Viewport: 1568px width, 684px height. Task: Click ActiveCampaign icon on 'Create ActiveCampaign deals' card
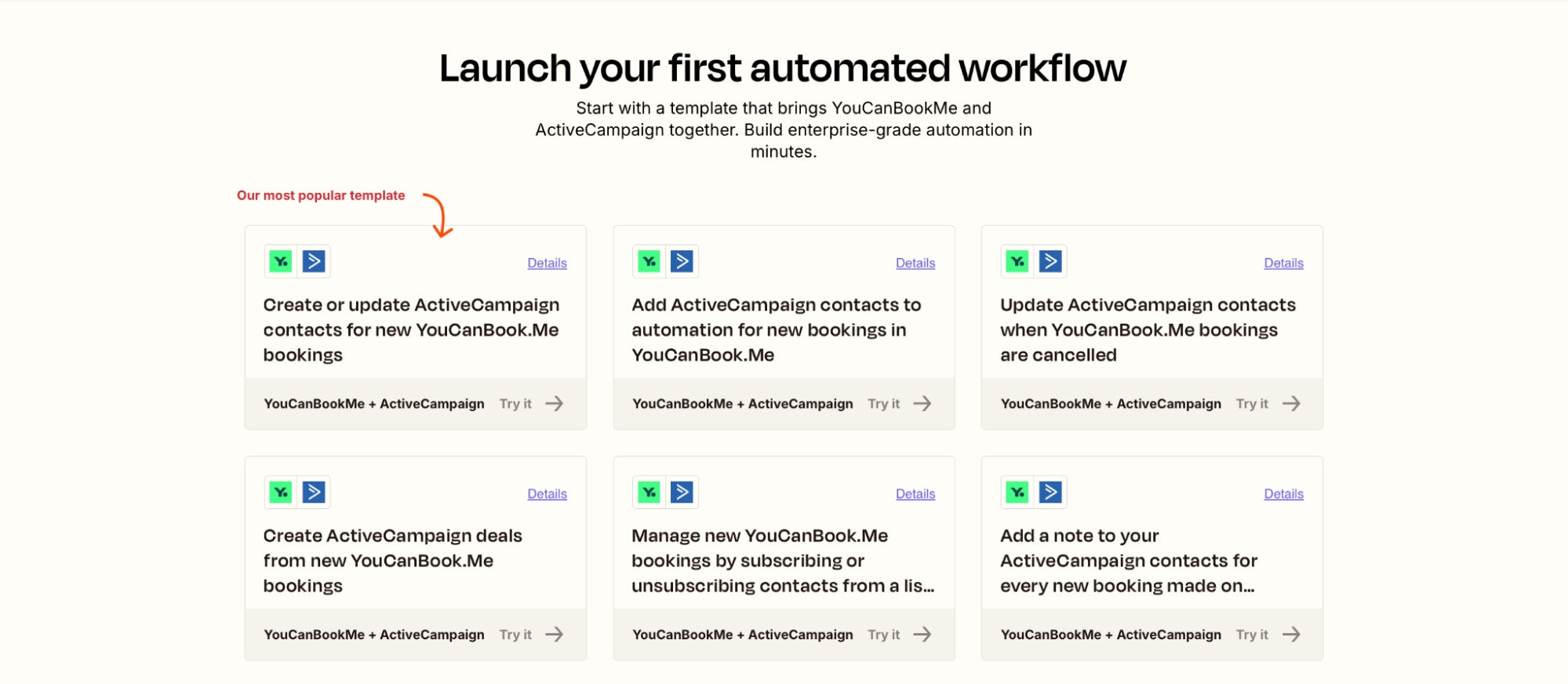[314, 492]
